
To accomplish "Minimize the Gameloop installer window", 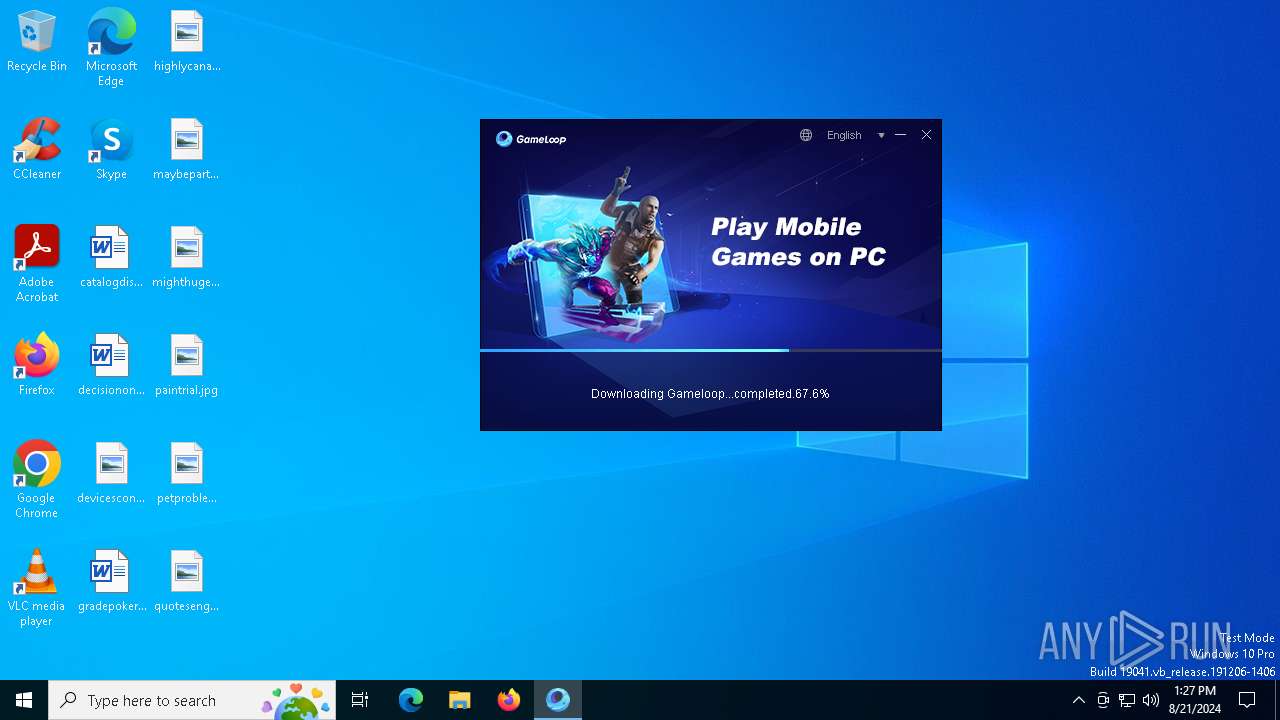I will coord(901,135).
